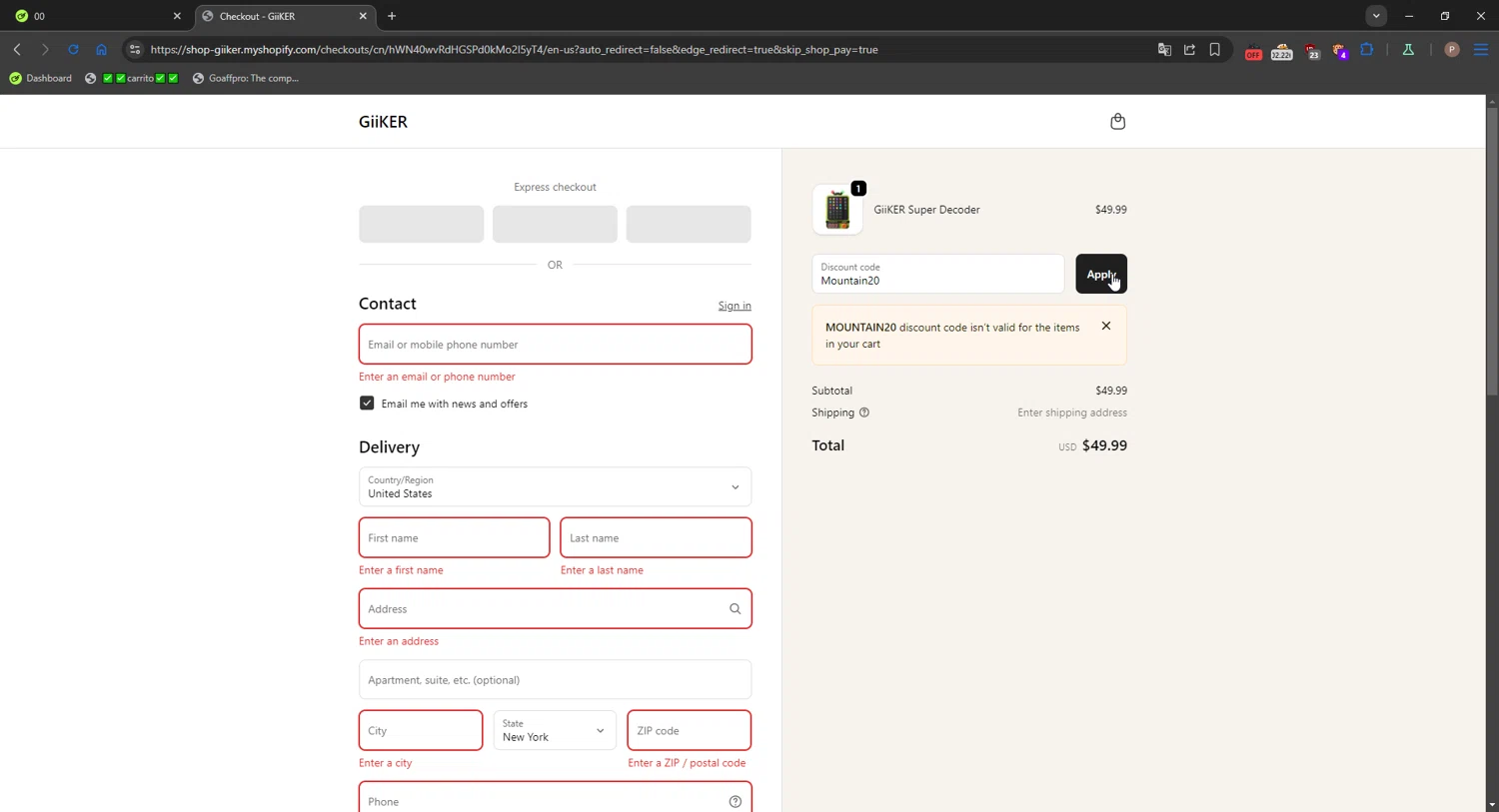
Task: Click the GiiKER Super Decoder product thumbnail
Action: [837, 210]
